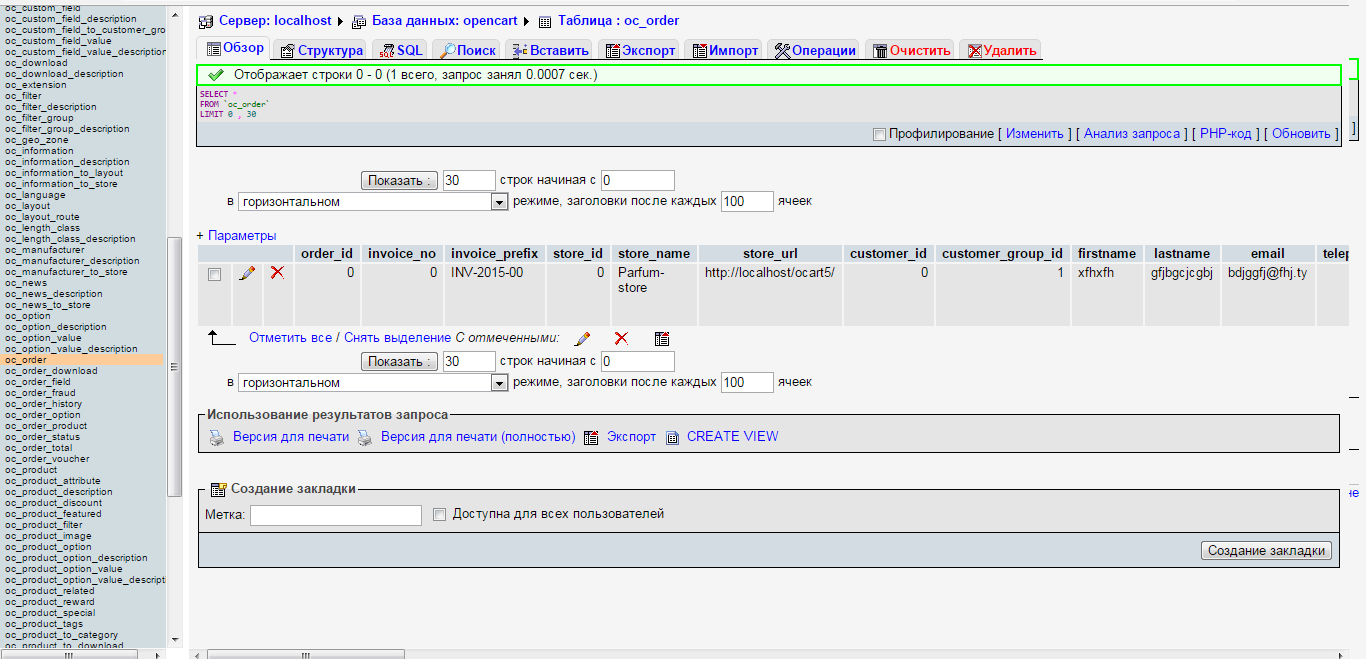The width and height of the screenshot is (1366, 659).
Task: Click the 'Анализ запроса' link
Action: coord(1132,134)
